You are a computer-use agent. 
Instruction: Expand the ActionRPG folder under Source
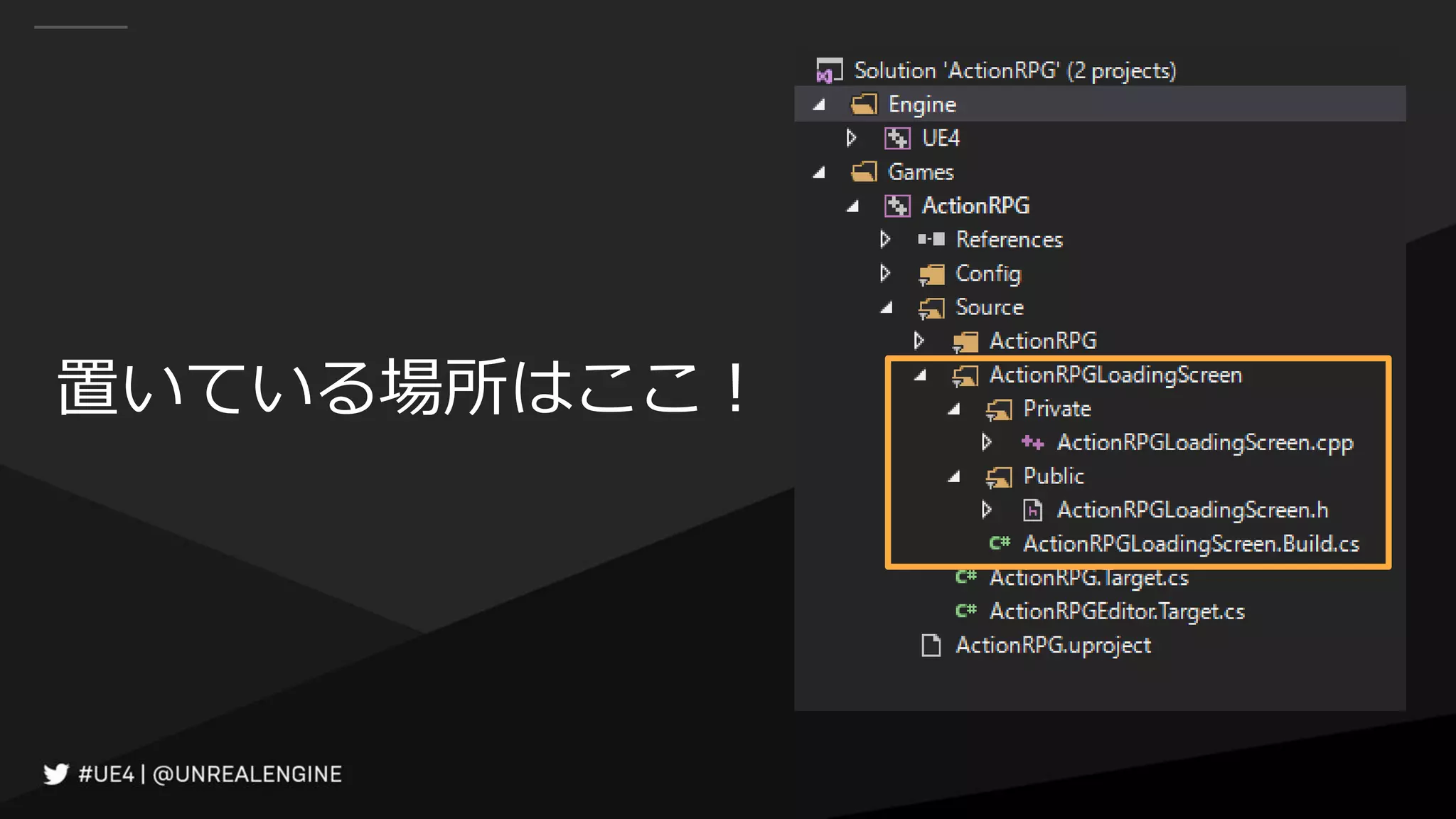919,341
